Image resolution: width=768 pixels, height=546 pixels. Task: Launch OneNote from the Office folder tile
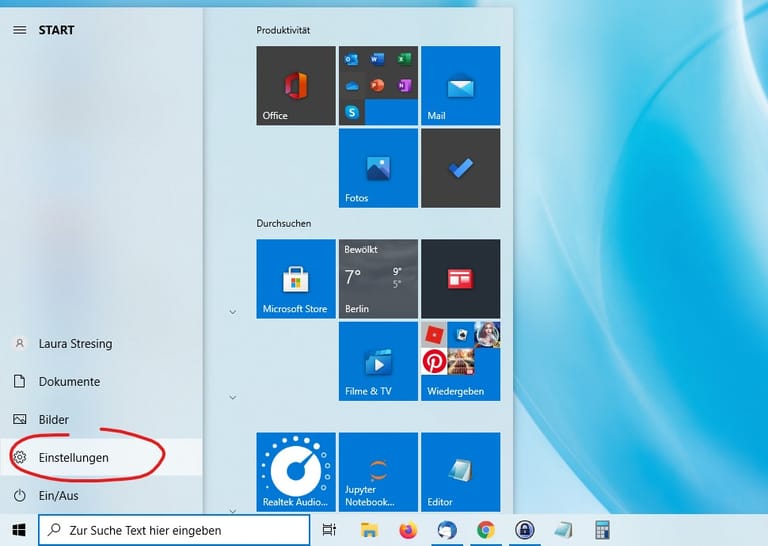pyautogui.click(x=404, y=86)
